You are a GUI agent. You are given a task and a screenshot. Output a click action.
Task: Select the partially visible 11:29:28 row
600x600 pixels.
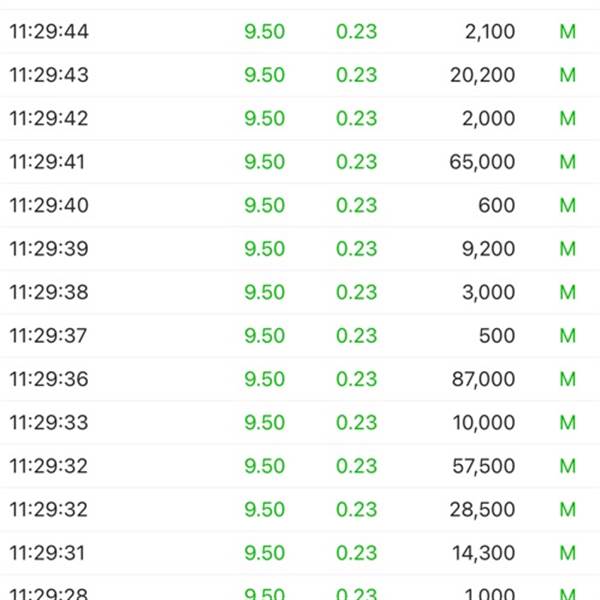[x=300, y=588]
